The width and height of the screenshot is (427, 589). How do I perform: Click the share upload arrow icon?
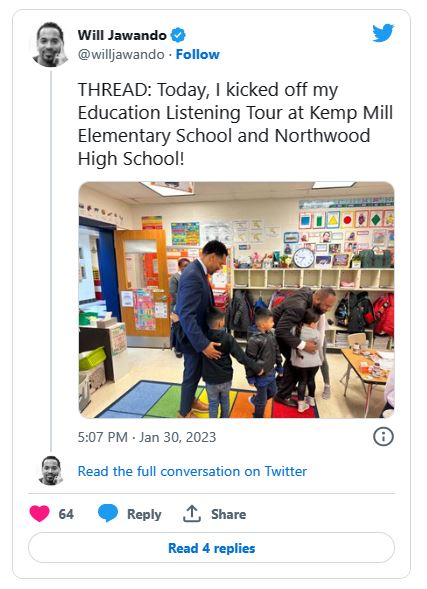tap(192, 513)
